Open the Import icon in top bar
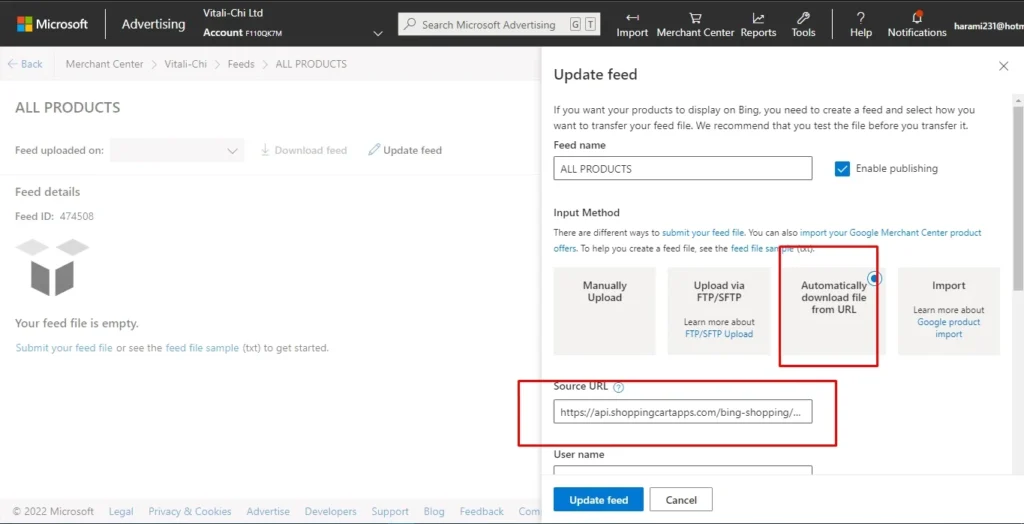This screenshot has width=1024, height=524. 632,18
